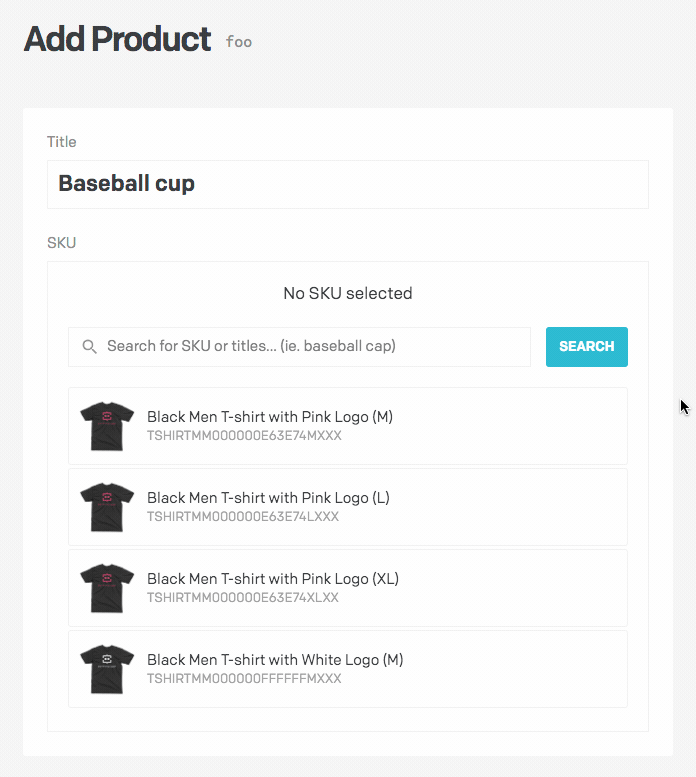Click the White Logo (M) t-shirt thumbnail
The height and width of the screenshot is (777, 696).
(107, 669)
